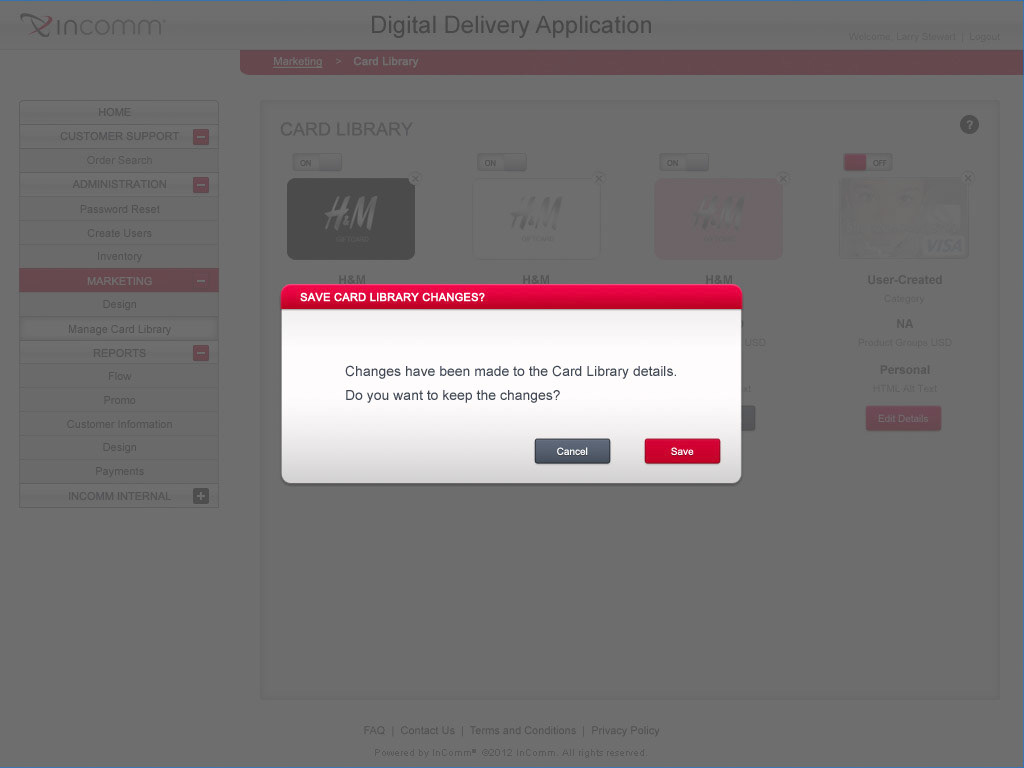Click the Logout link
The height and width of the screenshot is (768, 1024).
pyautogui.click(x=984, y=37)
